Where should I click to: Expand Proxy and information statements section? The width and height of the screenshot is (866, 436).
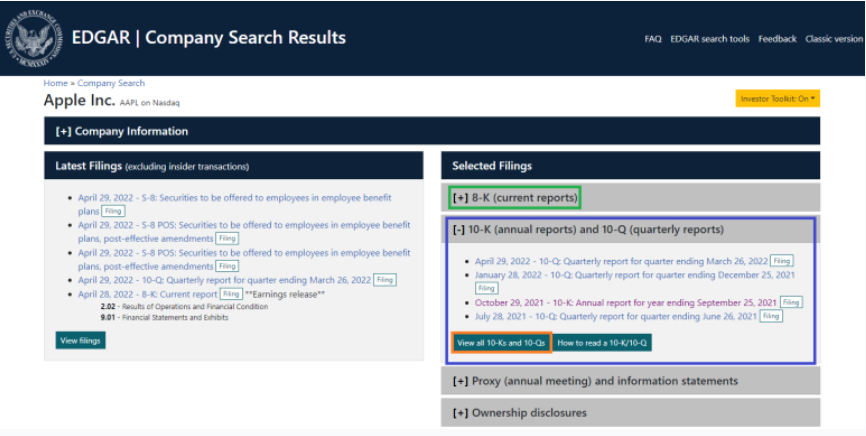pyautogui.click(x=630, y=381)
